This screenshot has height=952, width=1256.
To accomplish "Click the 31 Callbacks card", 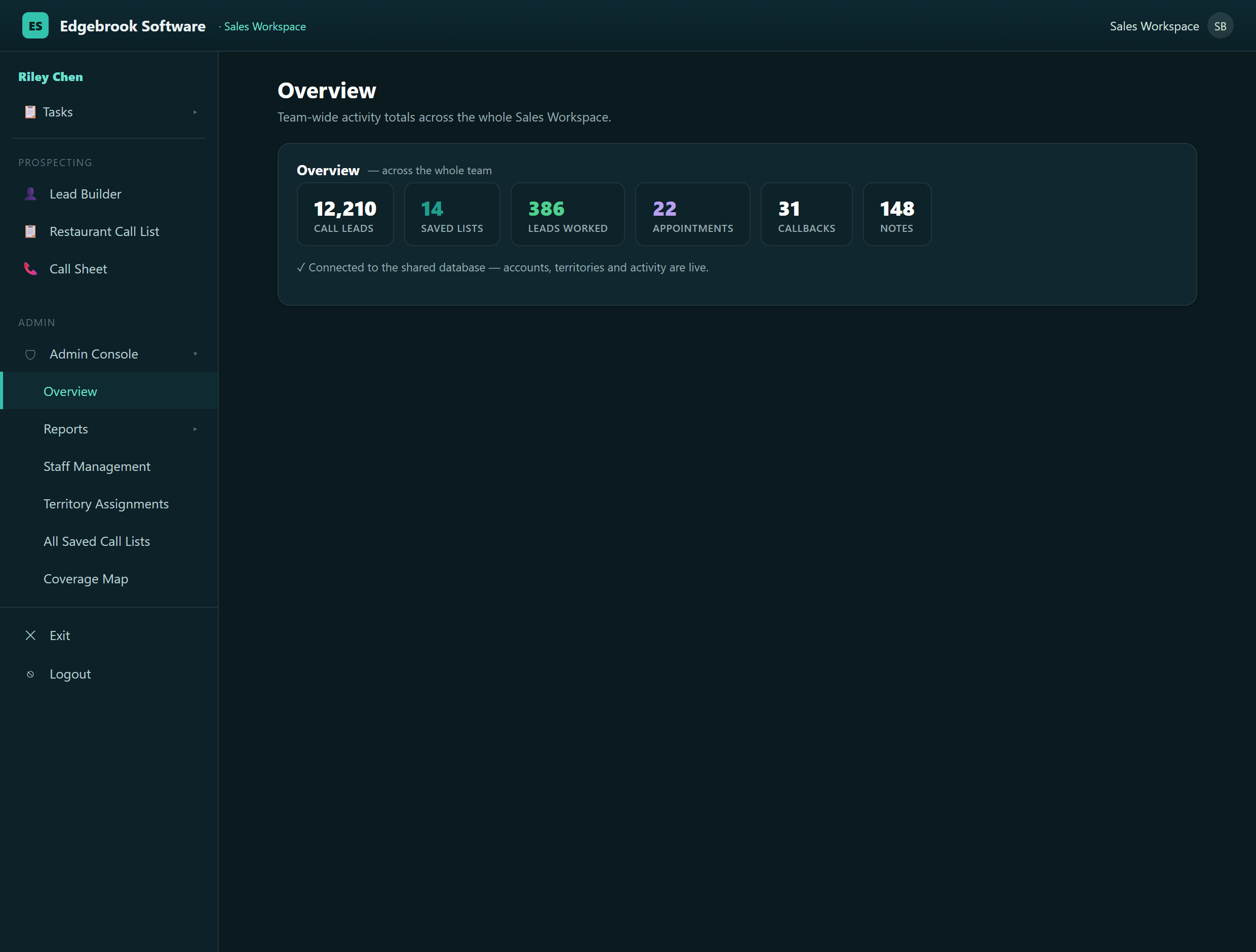I will pos(806,214).
